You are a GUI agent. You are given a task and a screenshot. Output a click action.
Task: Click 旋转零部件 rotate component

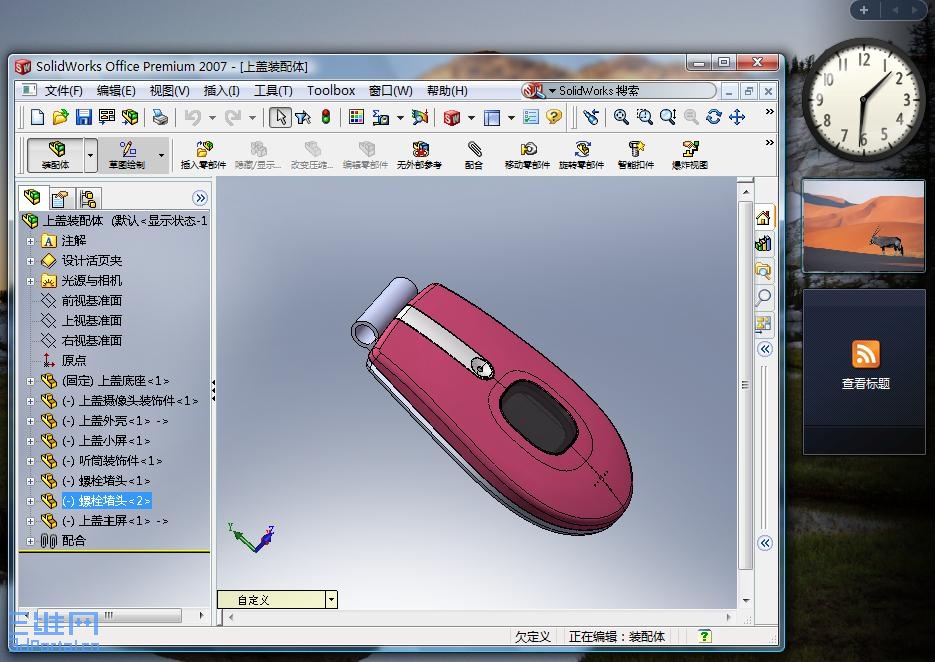(x=581, y=155)
